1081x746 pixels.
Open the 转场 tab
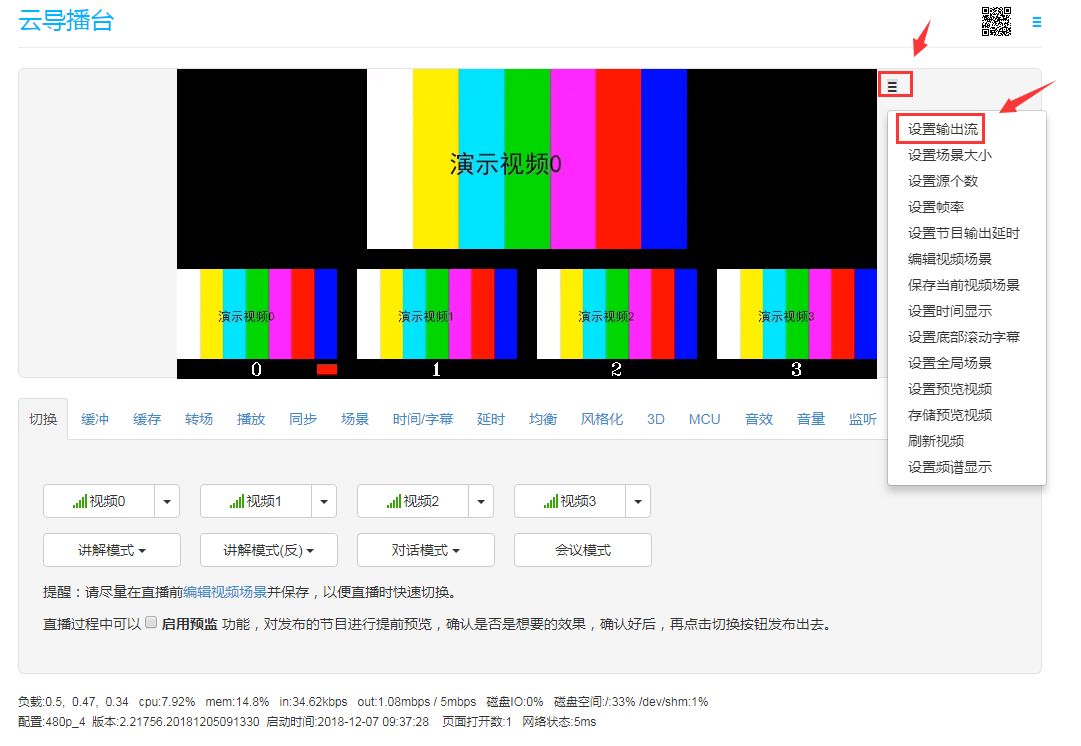point(199,419)
